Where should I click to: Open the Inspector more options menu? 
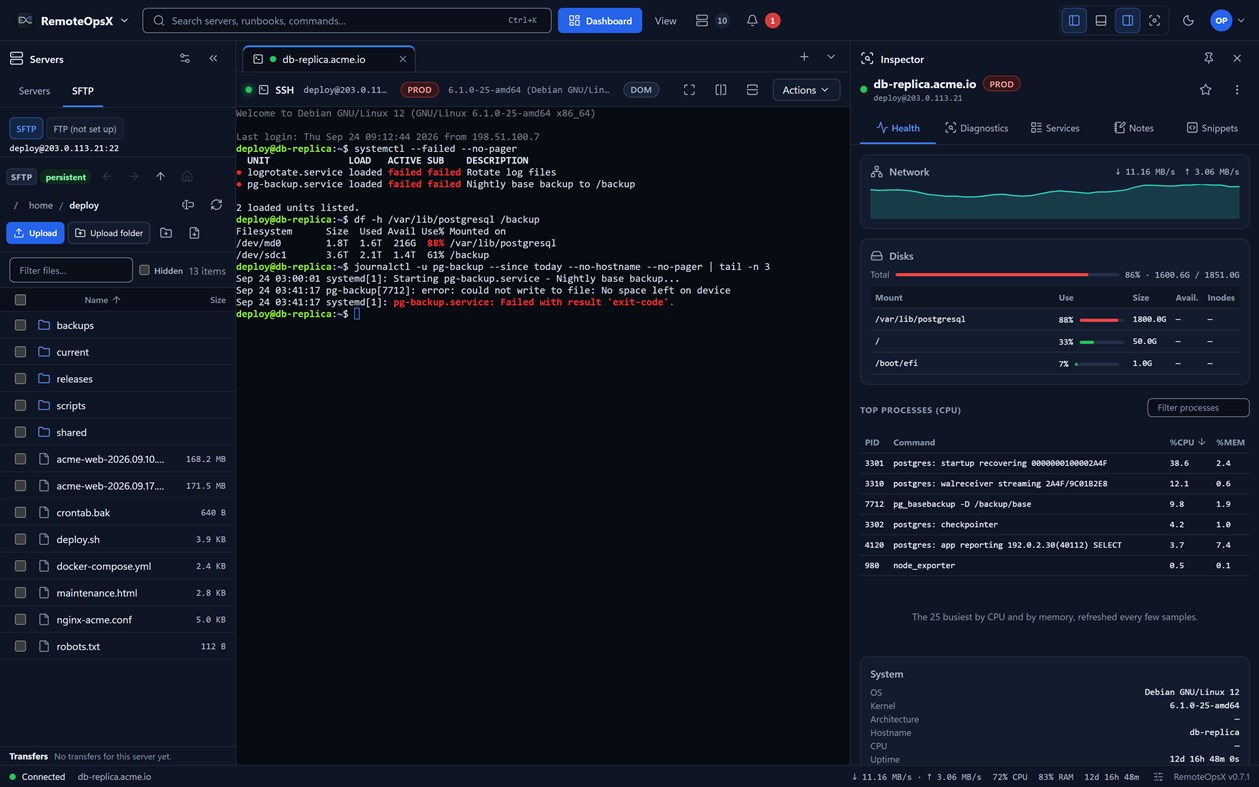[1237, 90]
